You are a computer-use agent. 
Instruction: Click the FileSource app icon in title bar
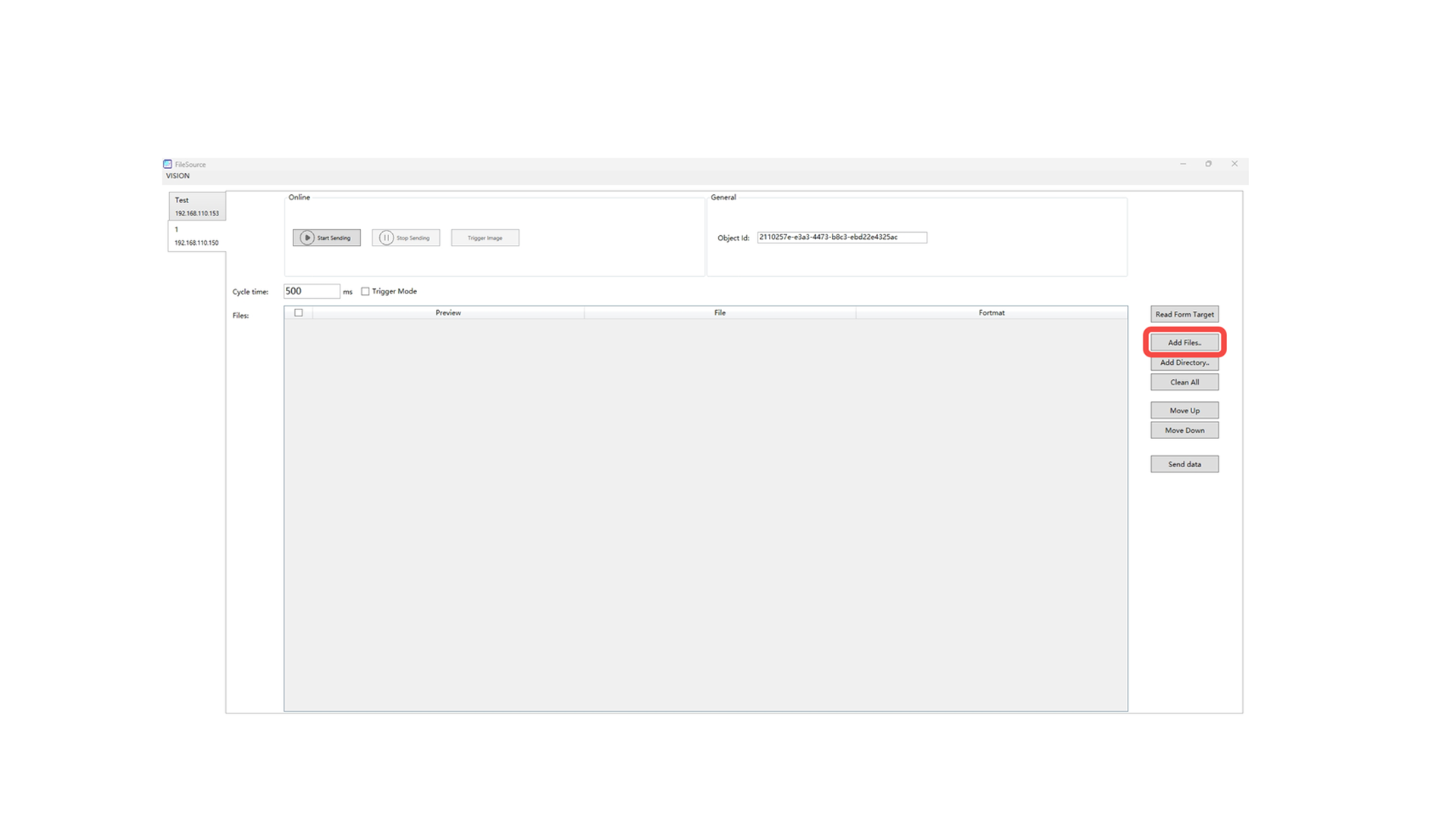(x=168, y=164)
